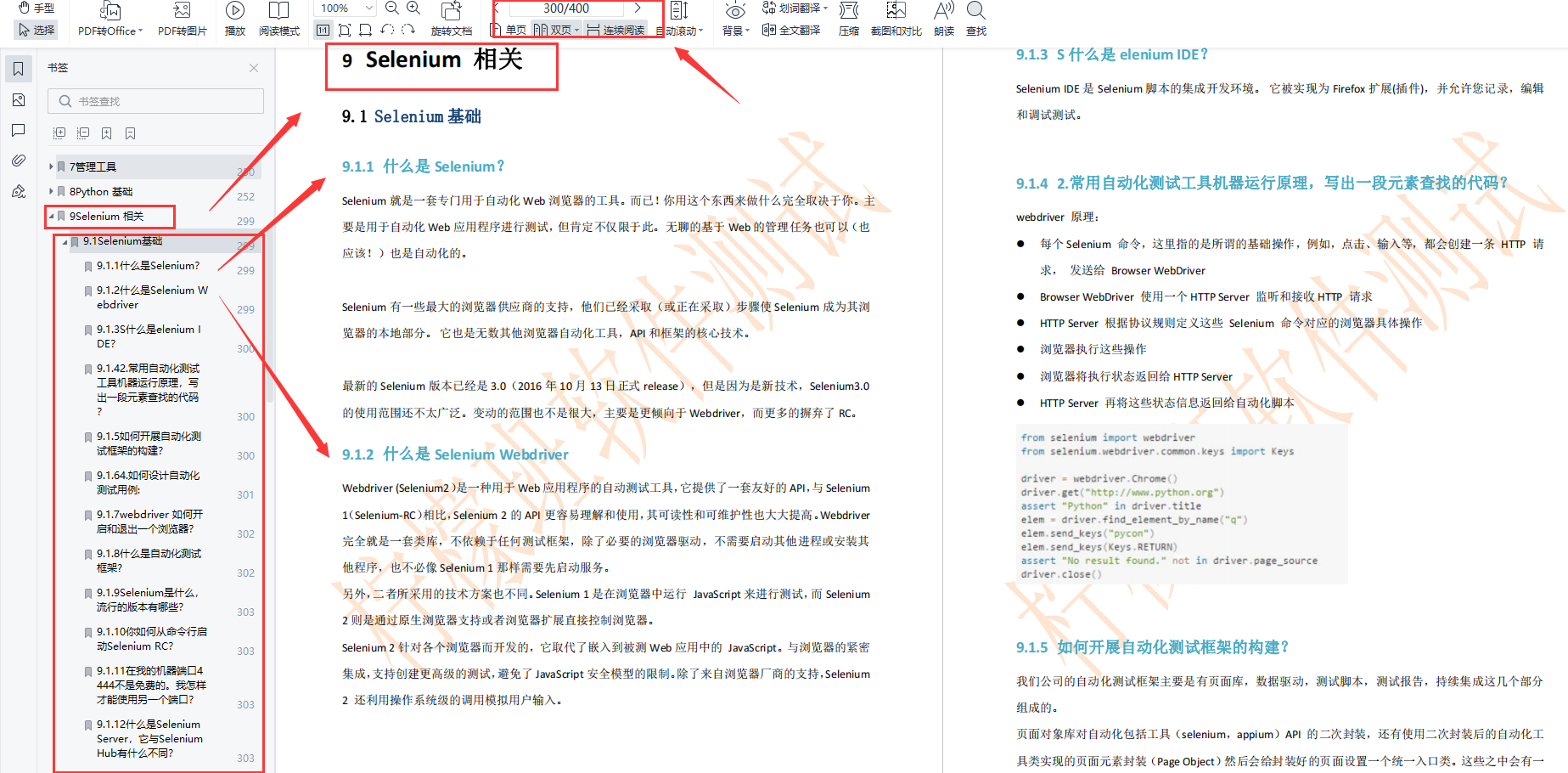The width and height of the screenshot is (1568, 773).
Task: Open PDF转Office conversion dropdown
Action: tap(110, 20)
